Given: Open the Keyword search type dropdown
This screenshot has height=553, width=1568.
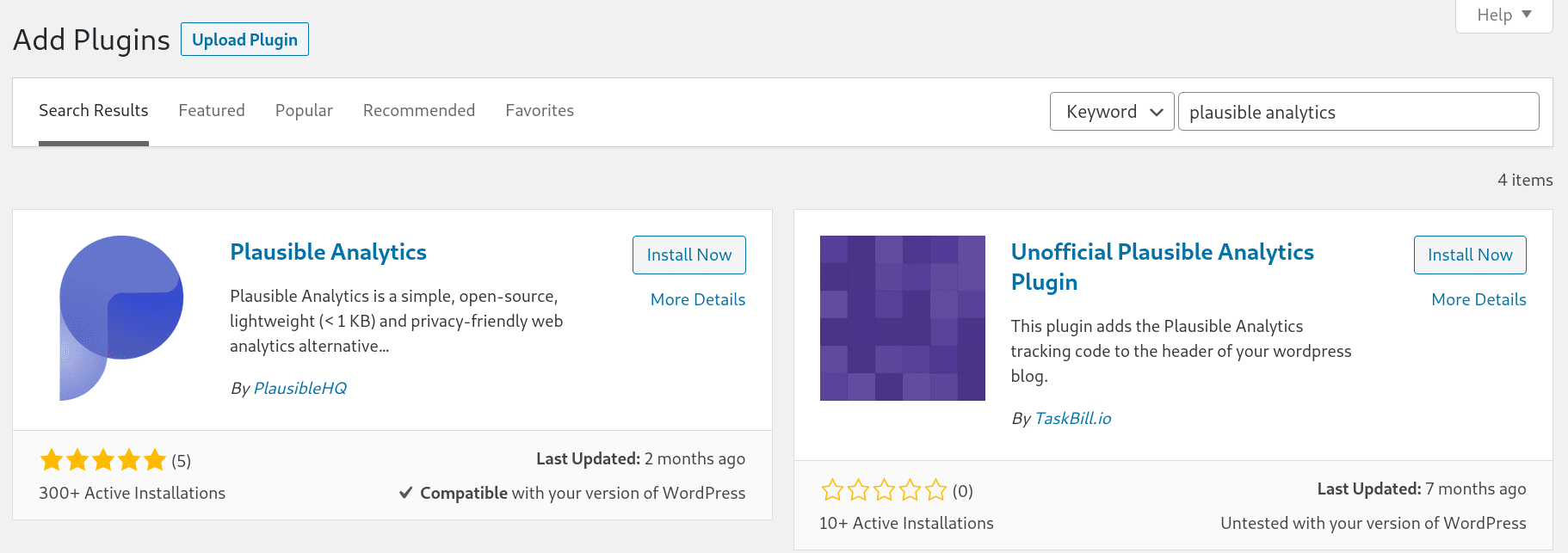Looking at the screenshot, I should point(1112,112).
